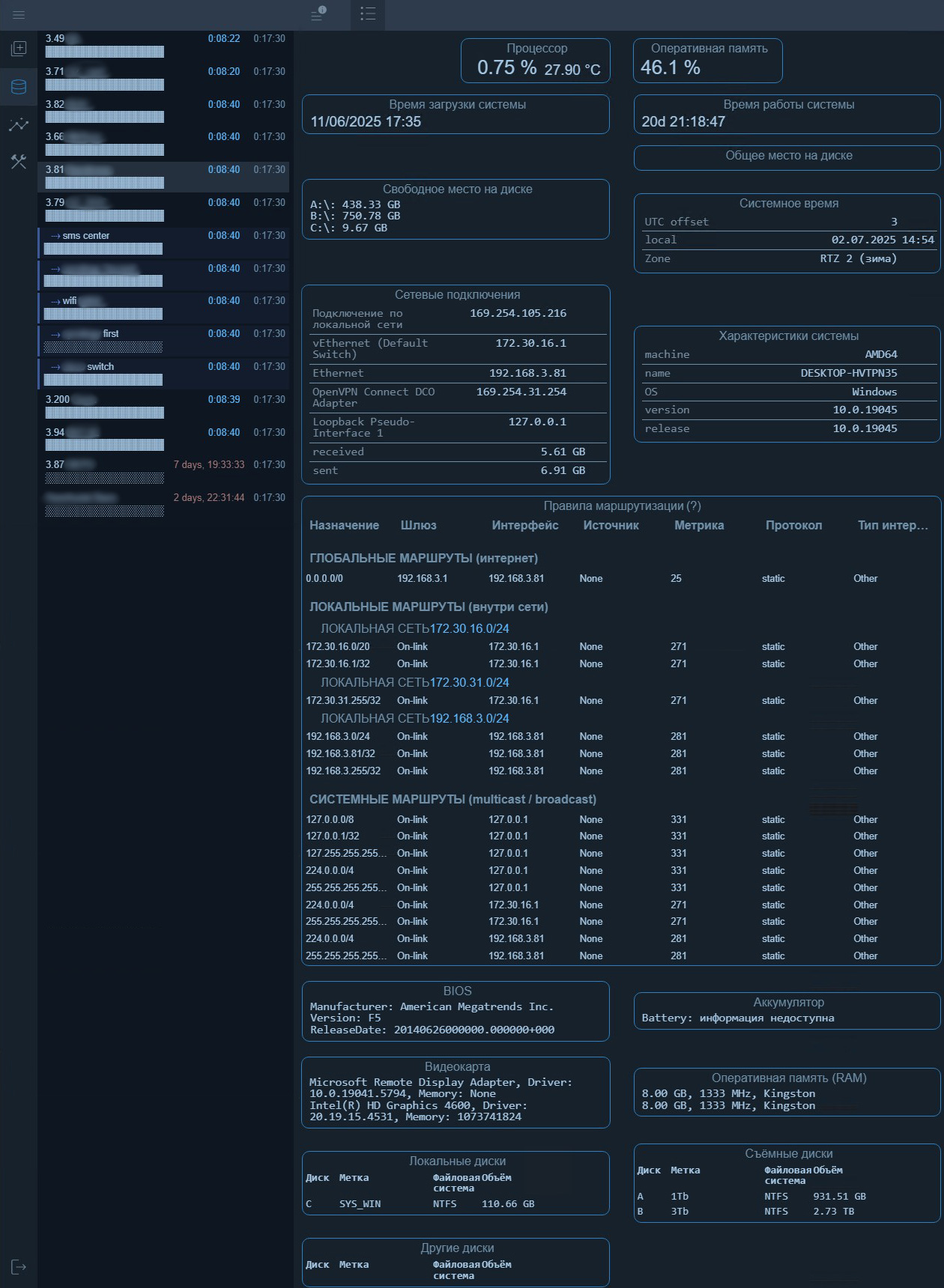Click the Процессор CPU usage card
This screenshot has height=1288, width=944.
536,61
